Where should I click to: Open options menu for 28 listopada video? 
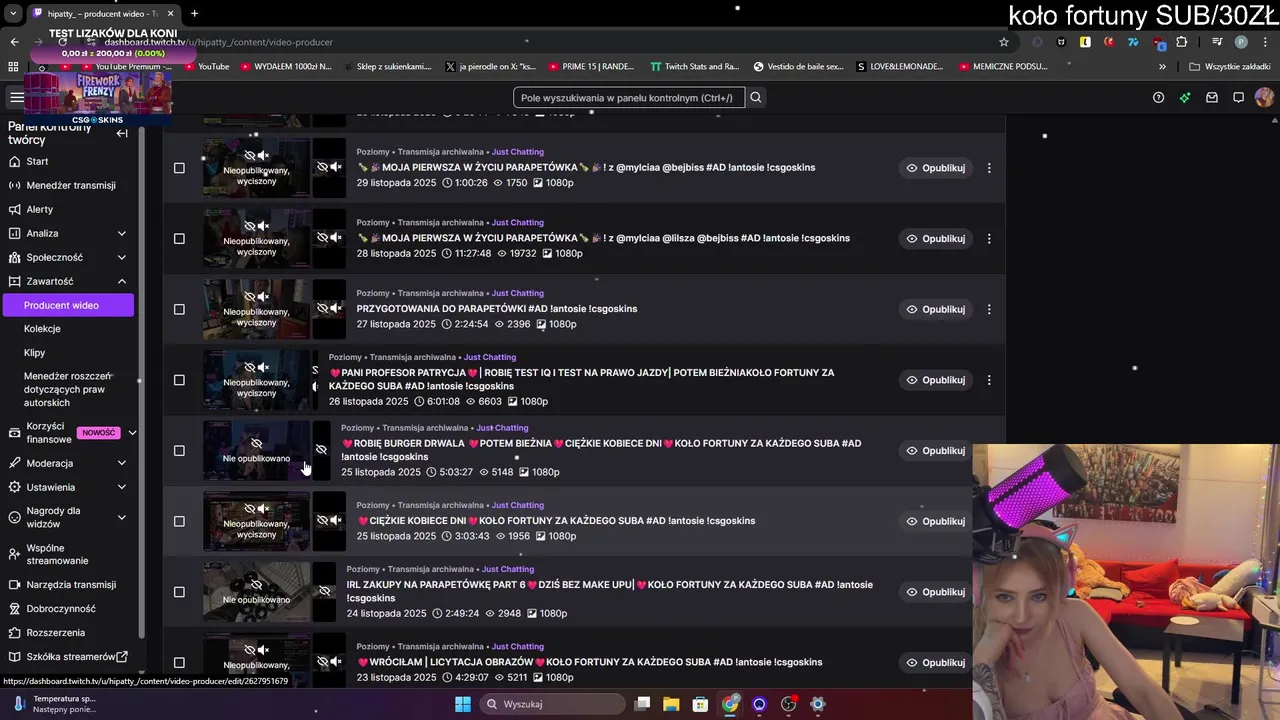(x=989, y=239)
